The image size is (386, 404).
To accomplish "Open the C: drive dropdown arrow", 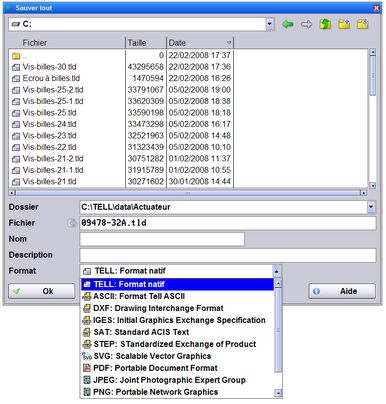I will click(x=270, y=24).
